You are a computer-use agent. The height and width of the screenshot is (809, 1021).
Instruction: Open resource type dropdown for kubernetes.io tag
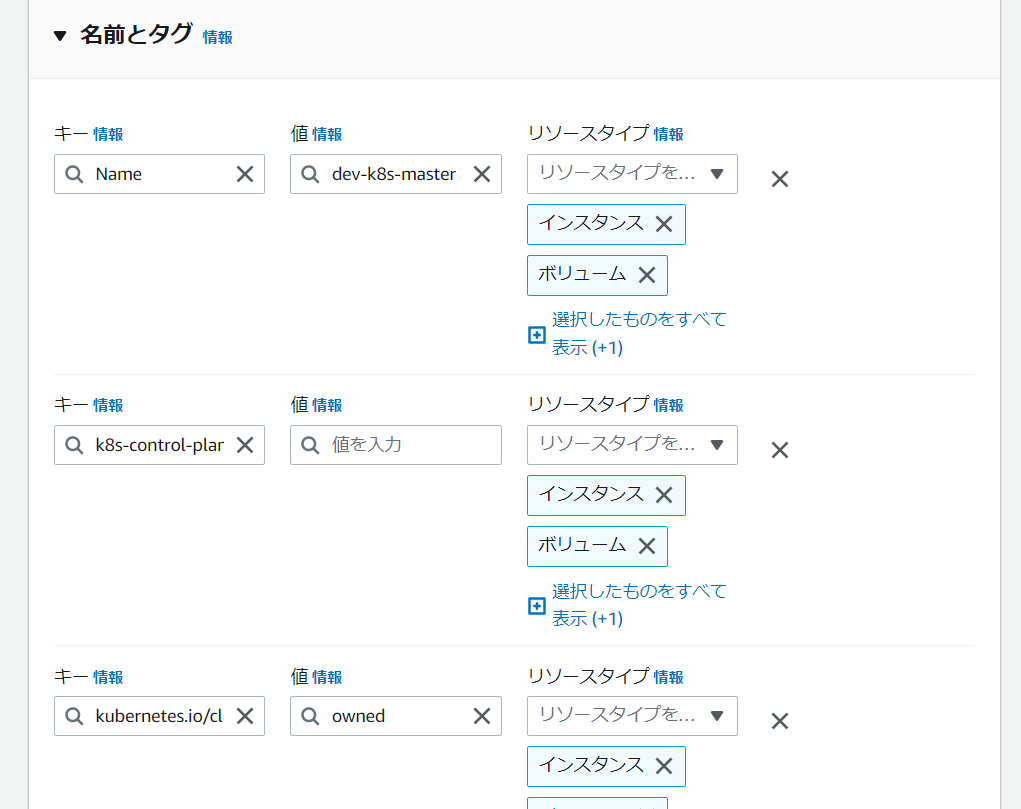(632, 716)
